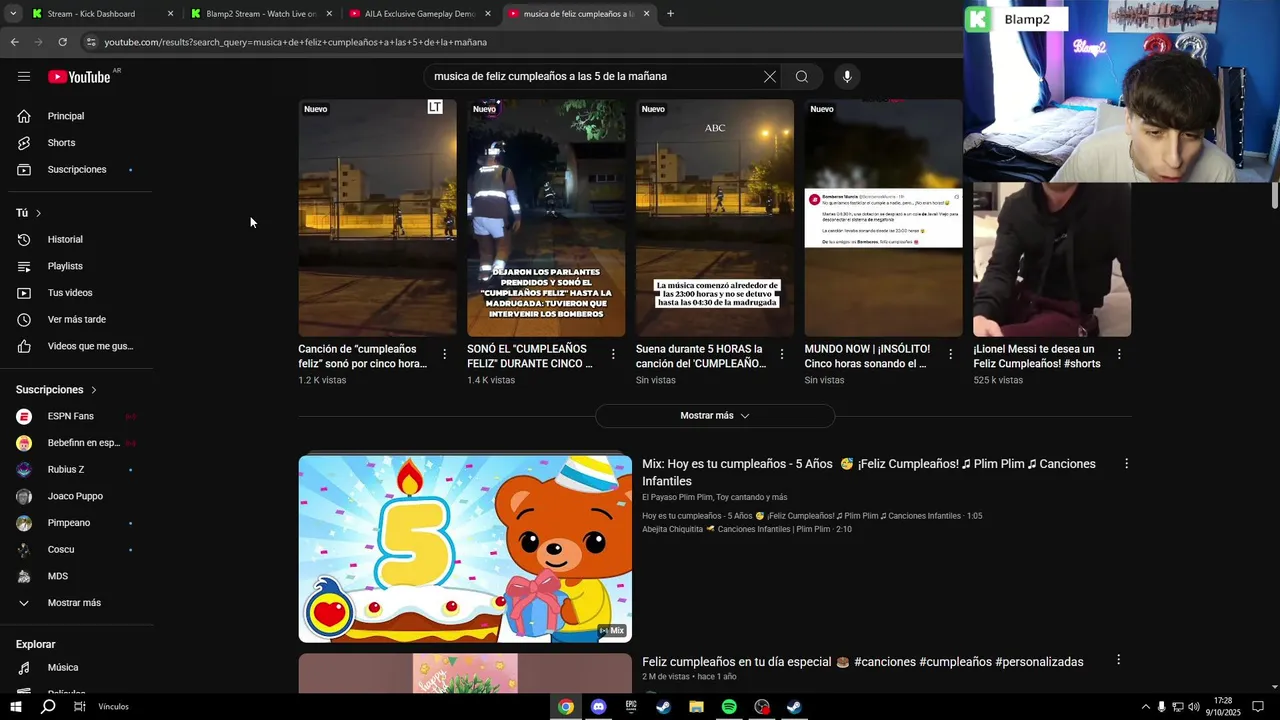This screenshot has height=720, width=1280.
Task: Play the 'Canción de cumpleaños feliz' short thumbnail
Action: tap(377, 218)
